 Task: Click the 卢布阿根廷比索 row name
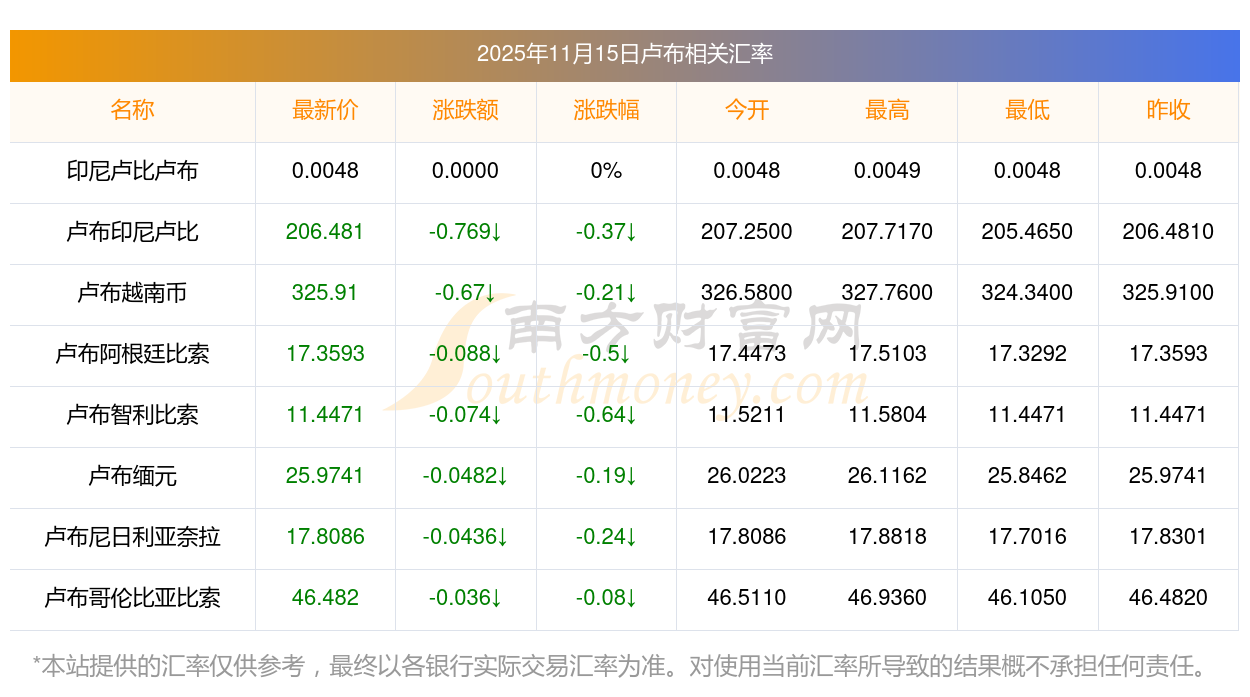[132, 354]
